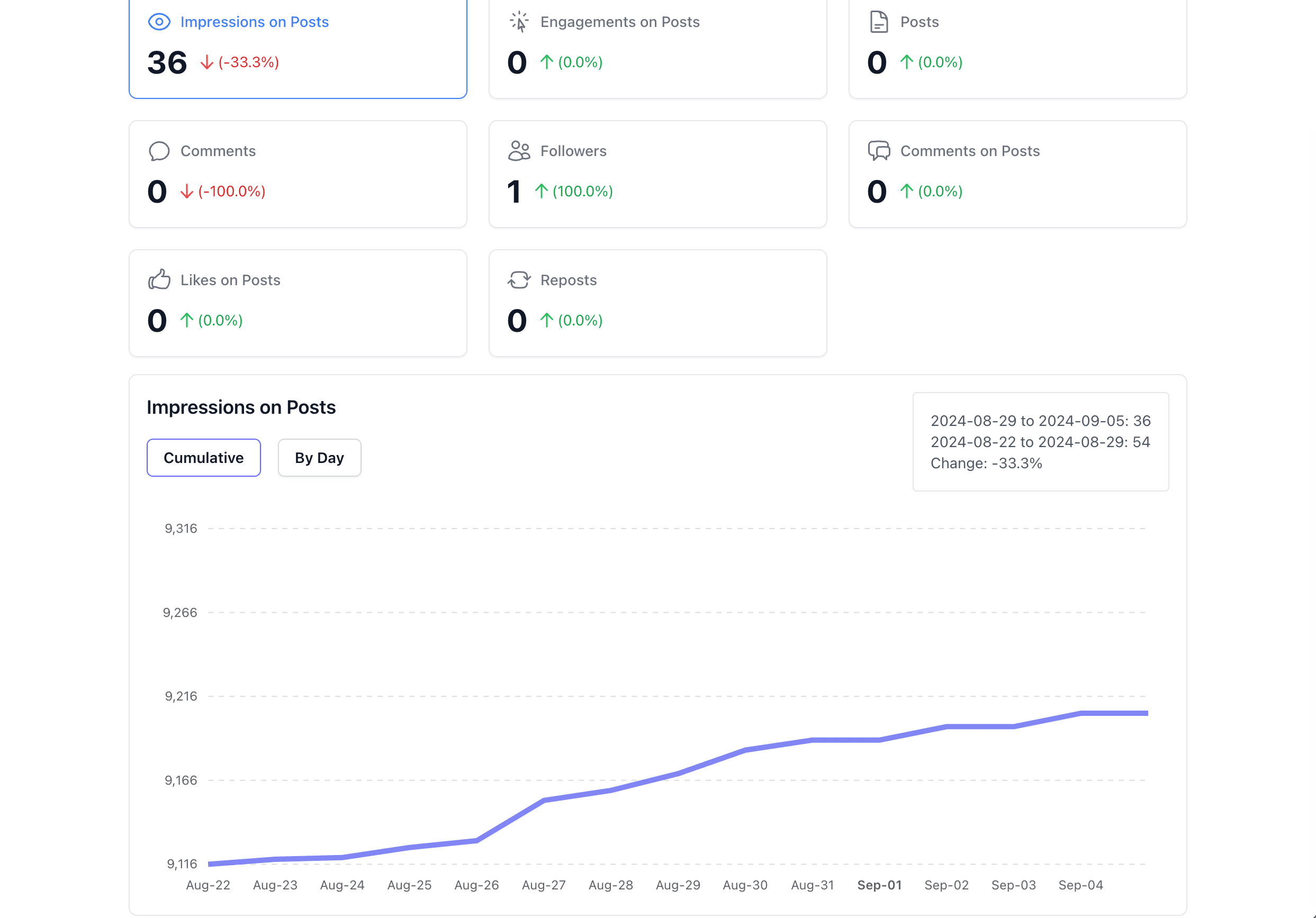Click the 9,316 y-axis label
Viewport: 1316px width, 918px height.
coord(181,529)
